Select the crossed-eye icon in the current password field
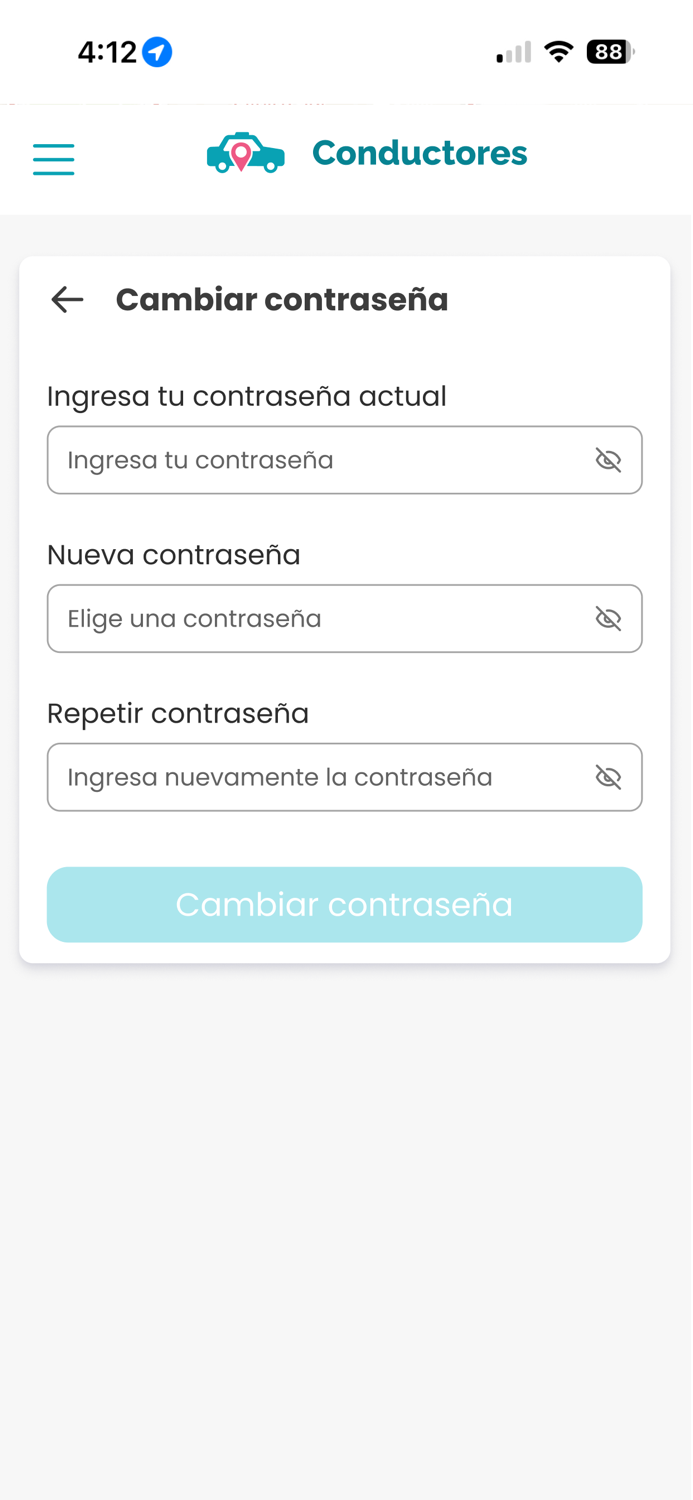The image size is (693, 1500). (x=609, y=460)
